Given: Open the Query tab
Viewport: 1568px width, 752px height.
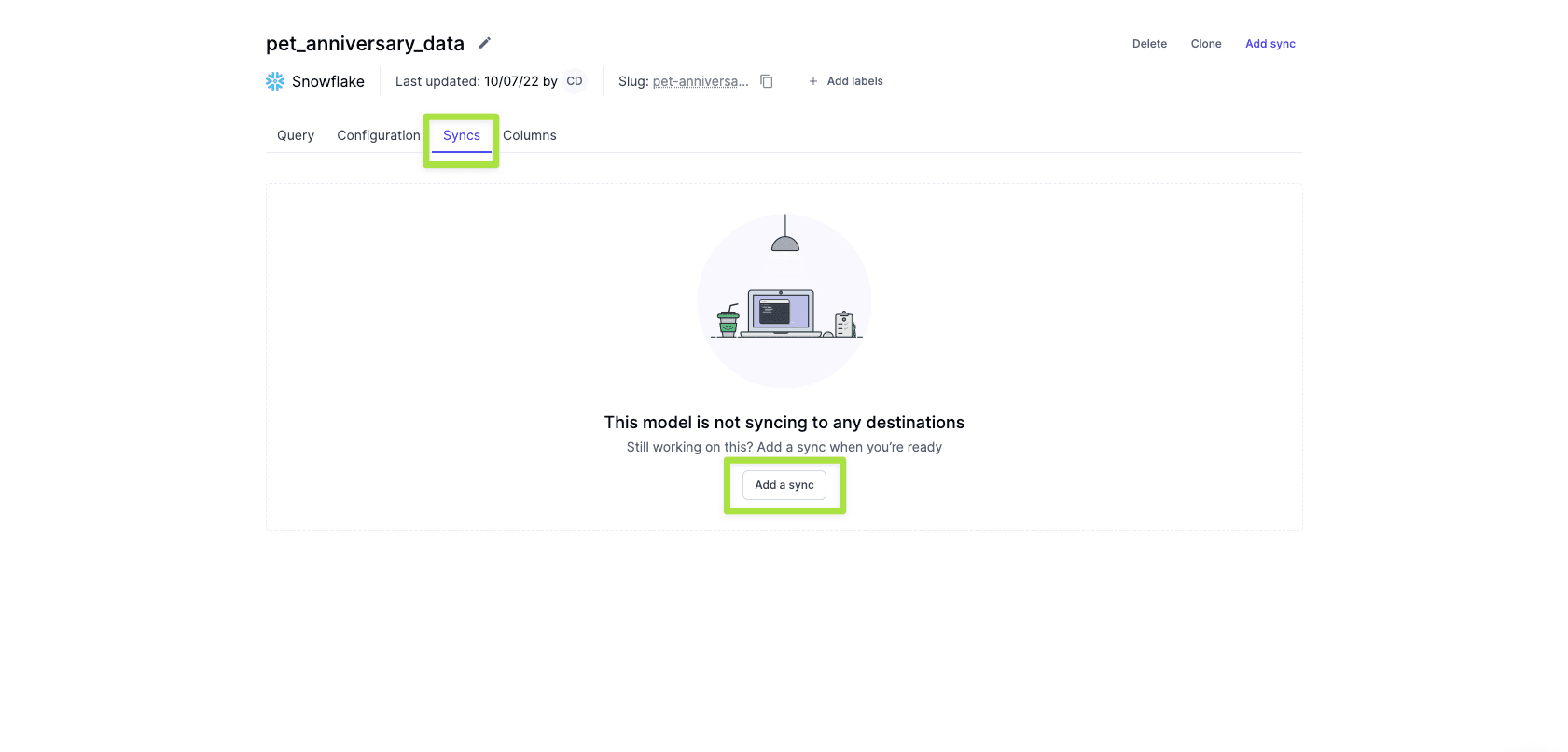Looking at the screenshot, I should (x=296, y=135).
